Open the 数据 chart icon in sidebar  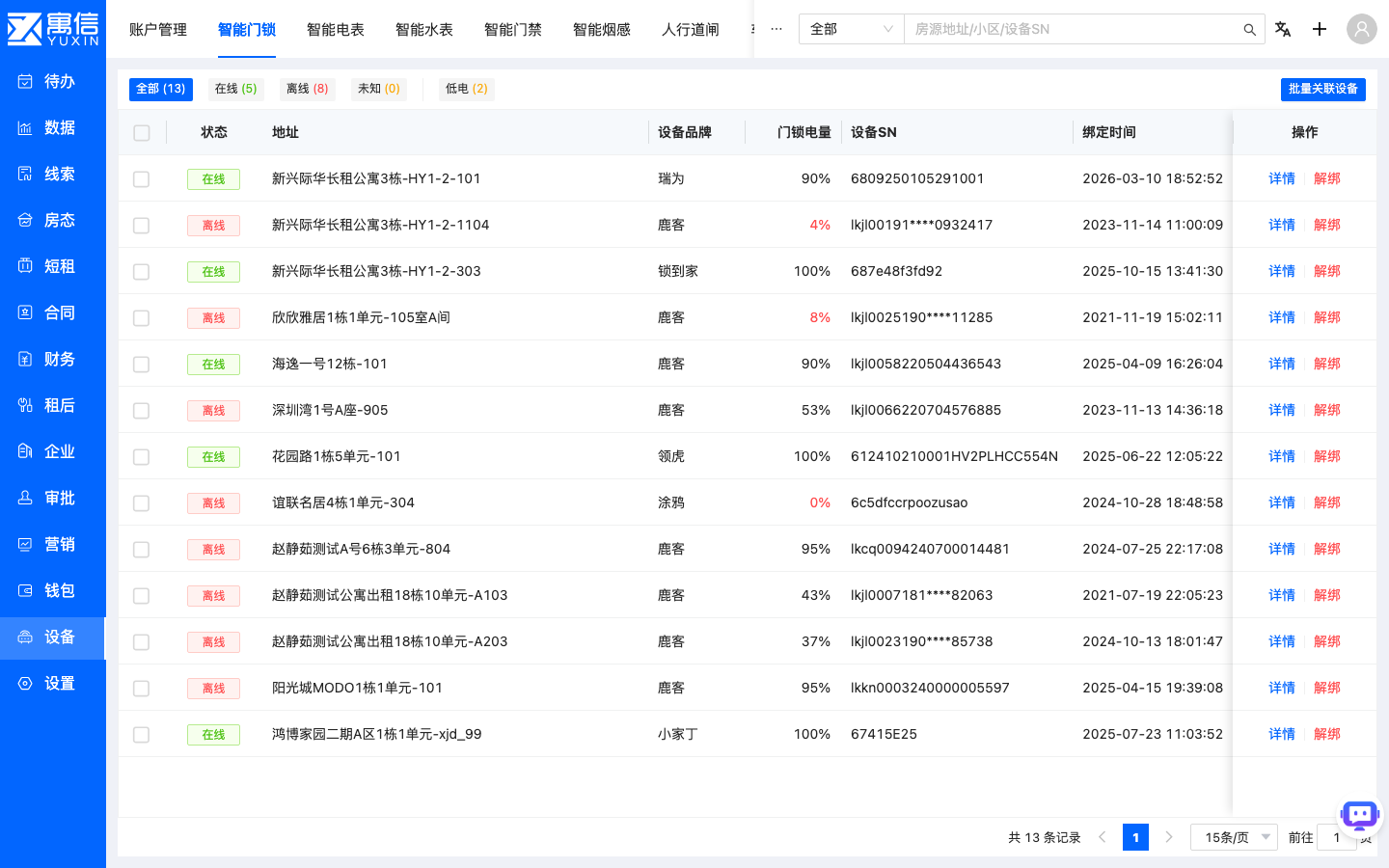[x=25, y=127]
